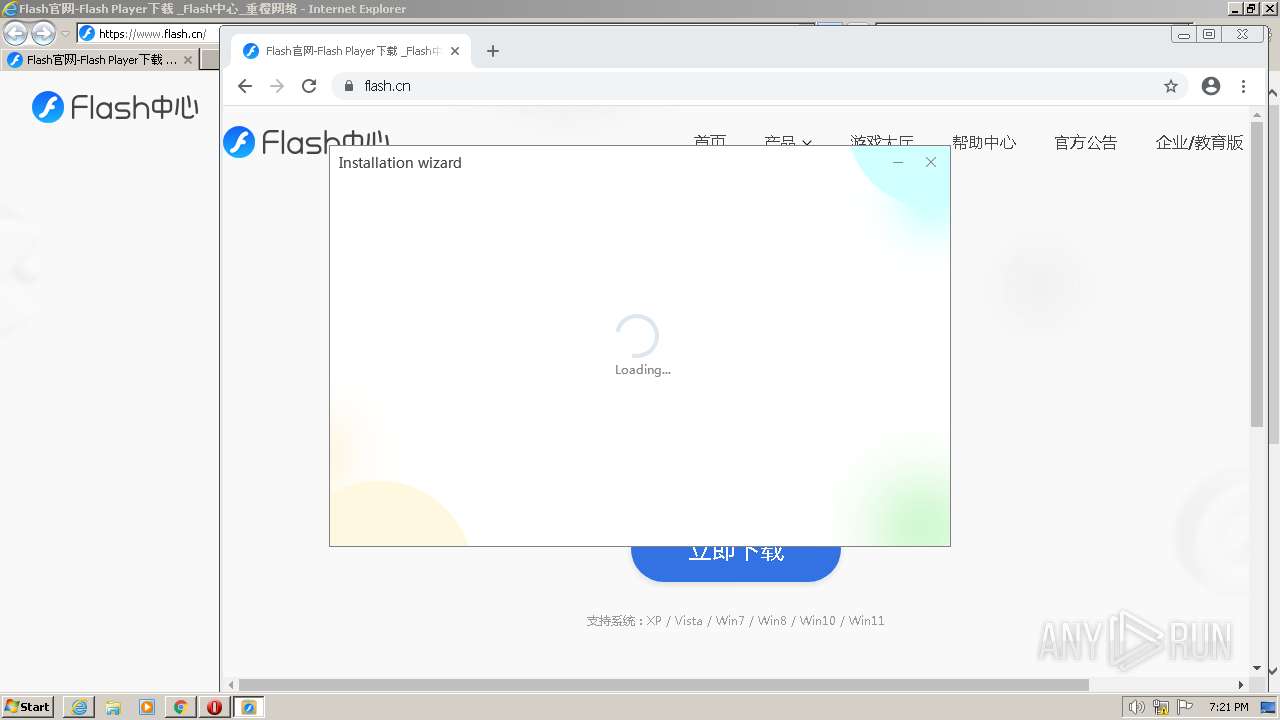The image size is (1280, 720).
Task: Click the scroll left arrow at page bottom
Action: (231, 685)
